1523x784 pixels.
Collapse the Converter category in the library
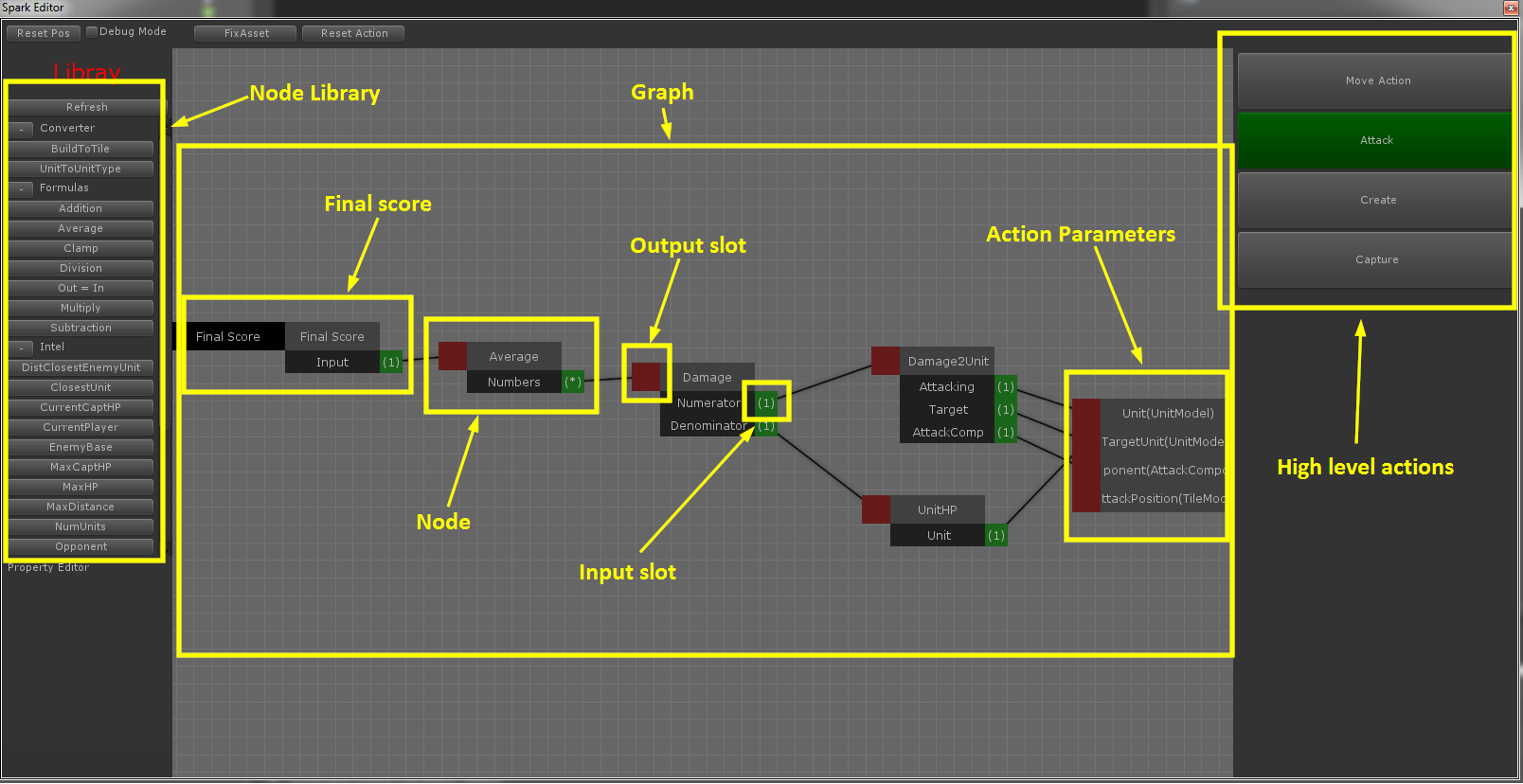(21, 129)
